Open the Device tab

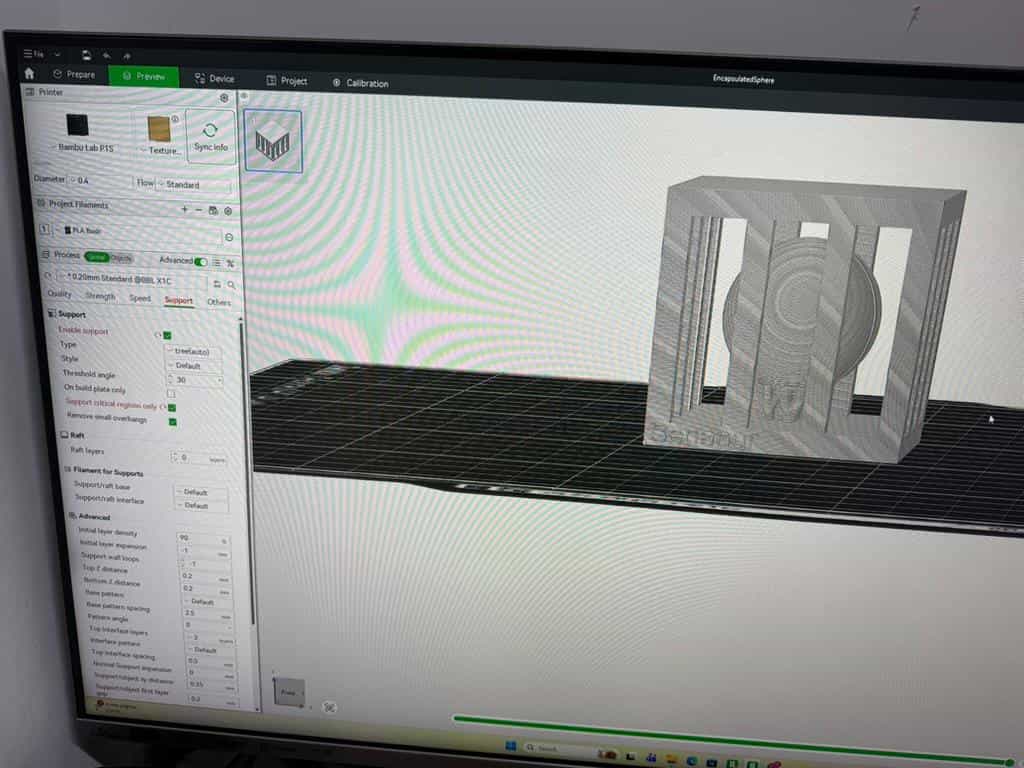214,78
